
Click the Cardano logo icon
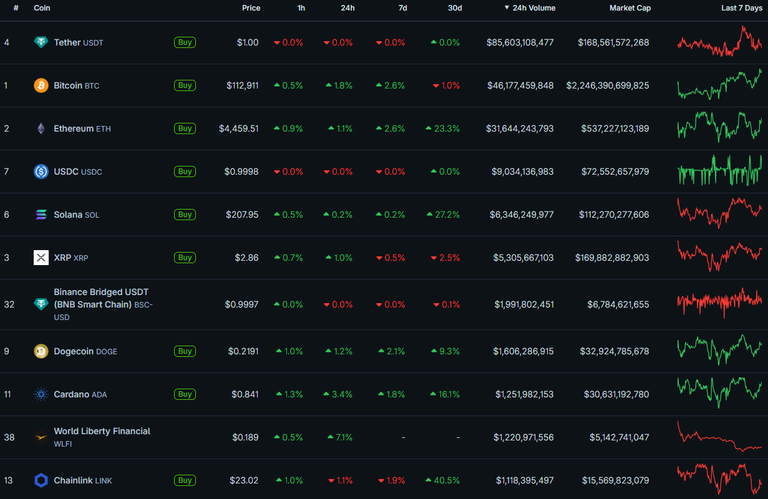(x=41, y=394)
